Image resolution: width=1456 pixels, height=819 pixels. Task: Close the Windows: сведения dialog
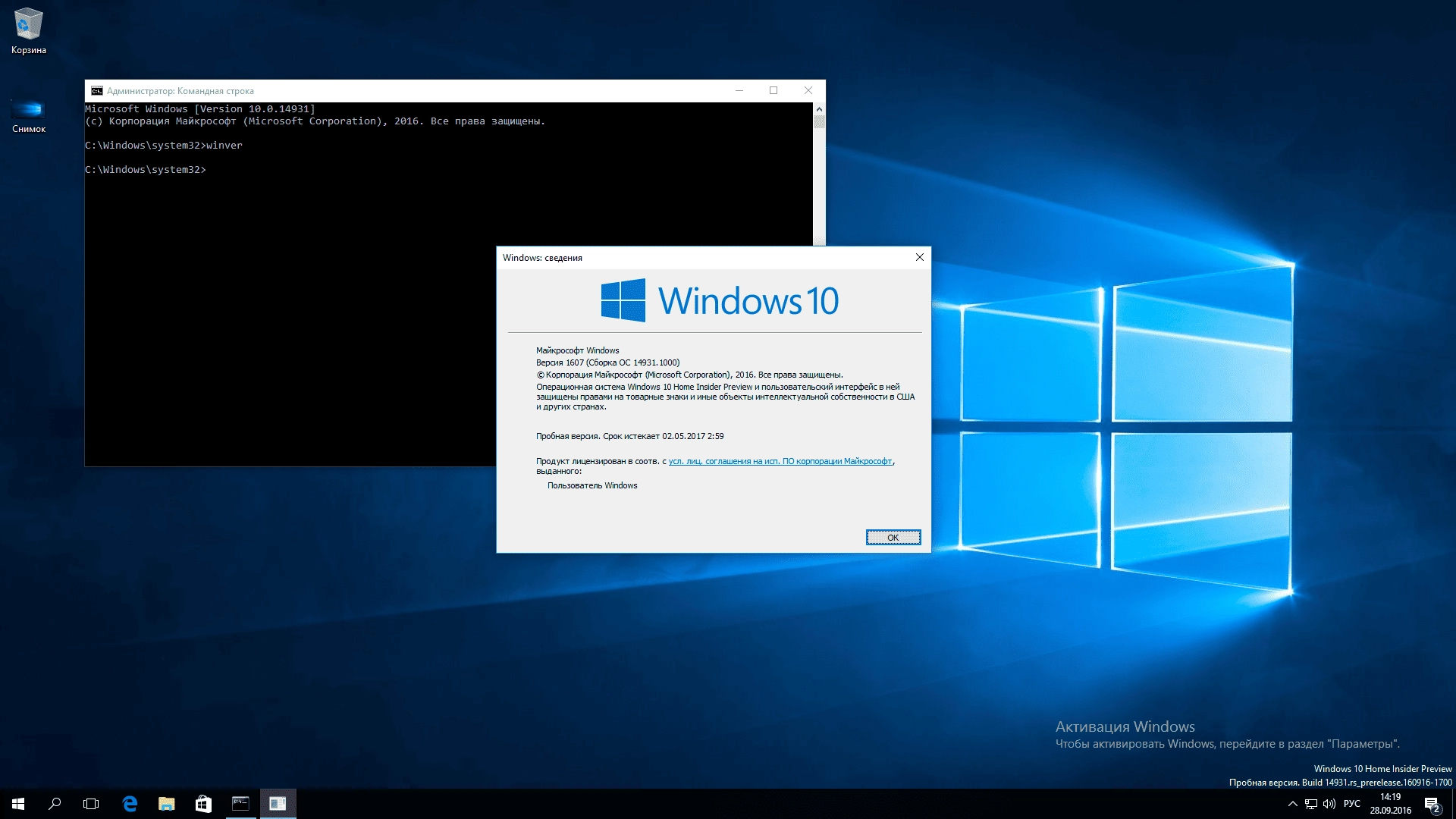pos(920,258)
